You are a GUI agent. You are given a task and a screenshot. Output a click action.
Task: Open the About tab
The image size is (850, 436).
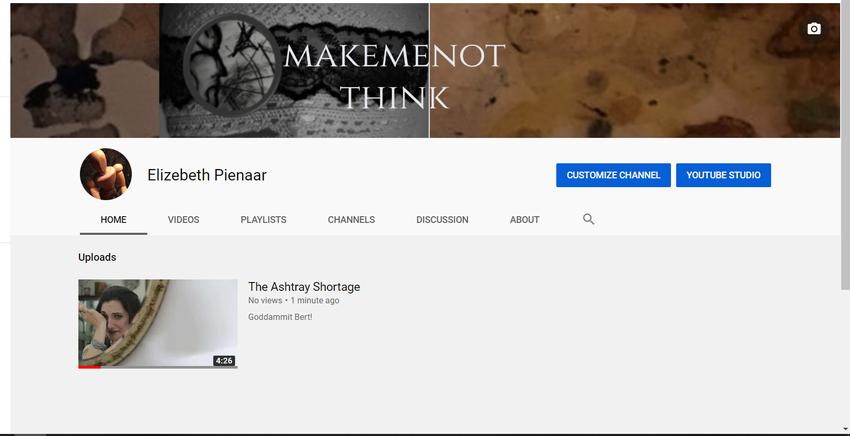click(524, 220)
